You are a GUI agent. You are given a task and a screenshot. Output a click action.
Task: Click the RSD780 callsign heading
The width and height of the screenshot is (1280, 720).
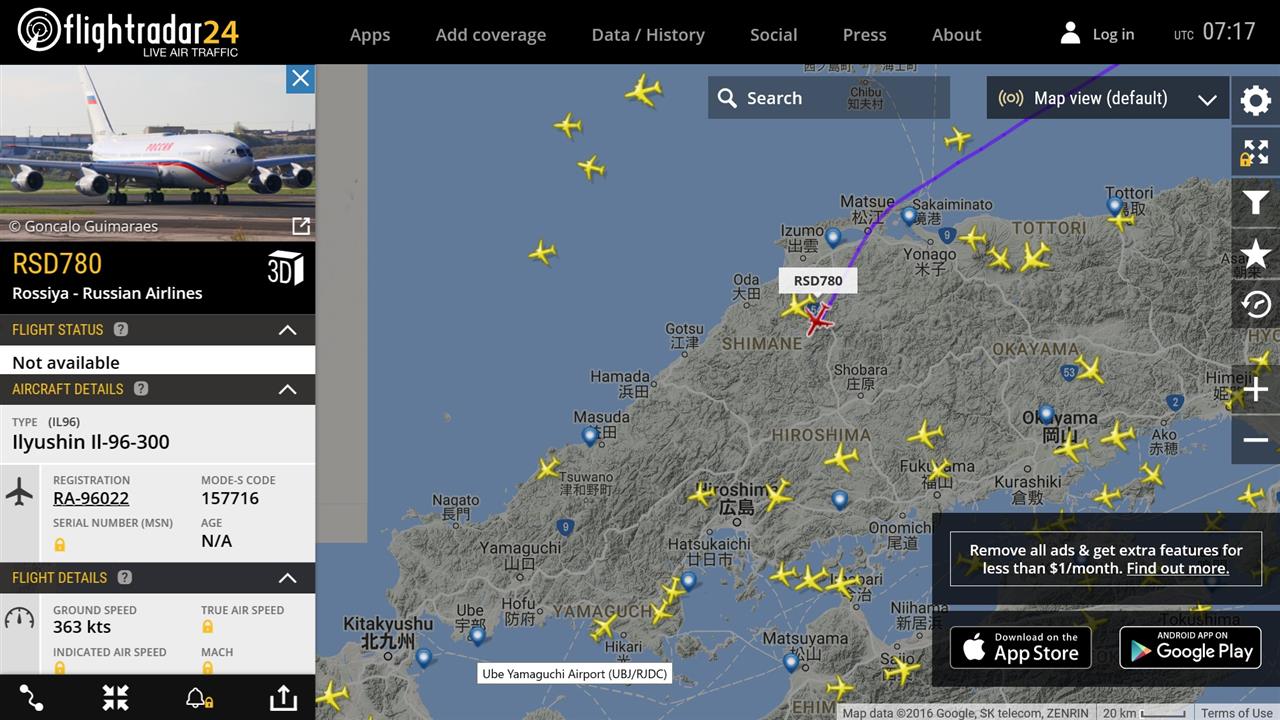pyautogui.click(x=57, y=264)
